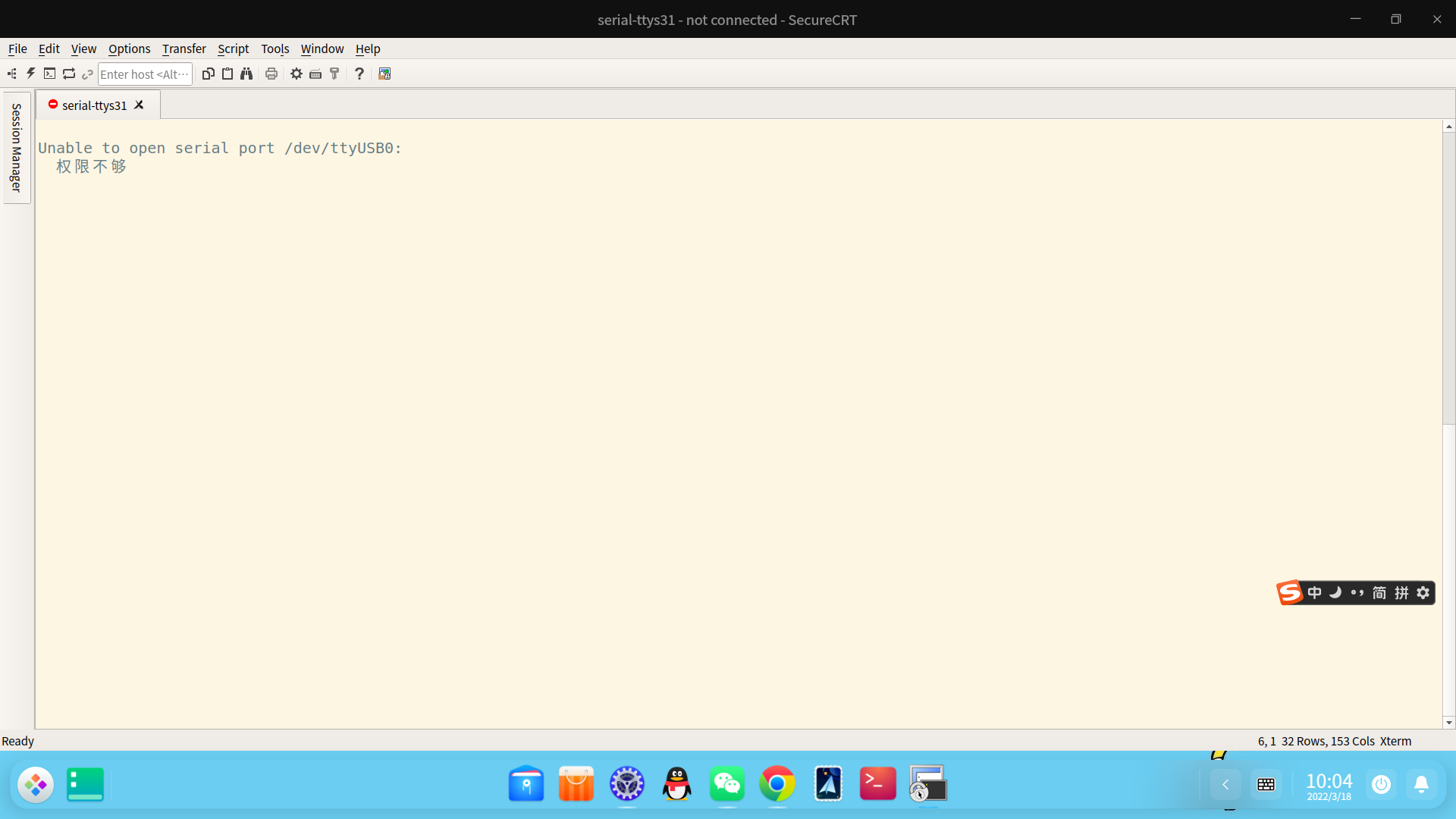The height and width of the screenshot is (819, 1456).
Task: Click the Copy toolbar icon
Action: [x=208, y=74]
